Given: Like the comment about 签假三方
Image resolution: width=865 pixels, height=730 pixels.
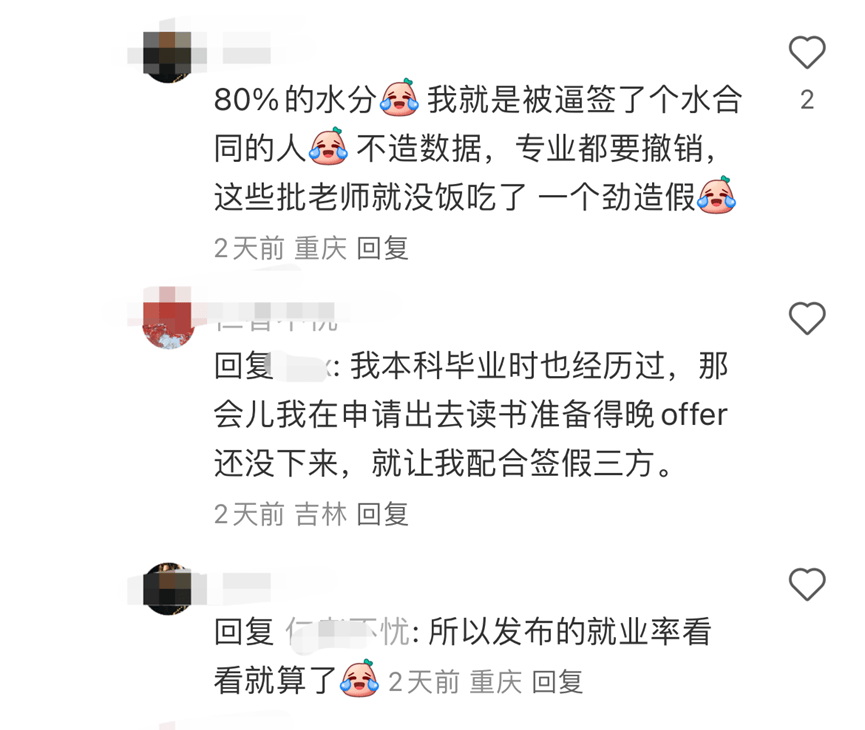Looking at the screenshot, I should [x=807, y=318].
